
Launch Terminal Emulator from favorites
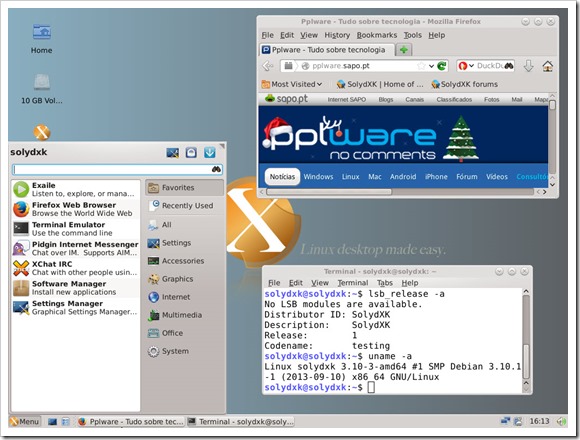pyautogui.click(x=75, y=229)
